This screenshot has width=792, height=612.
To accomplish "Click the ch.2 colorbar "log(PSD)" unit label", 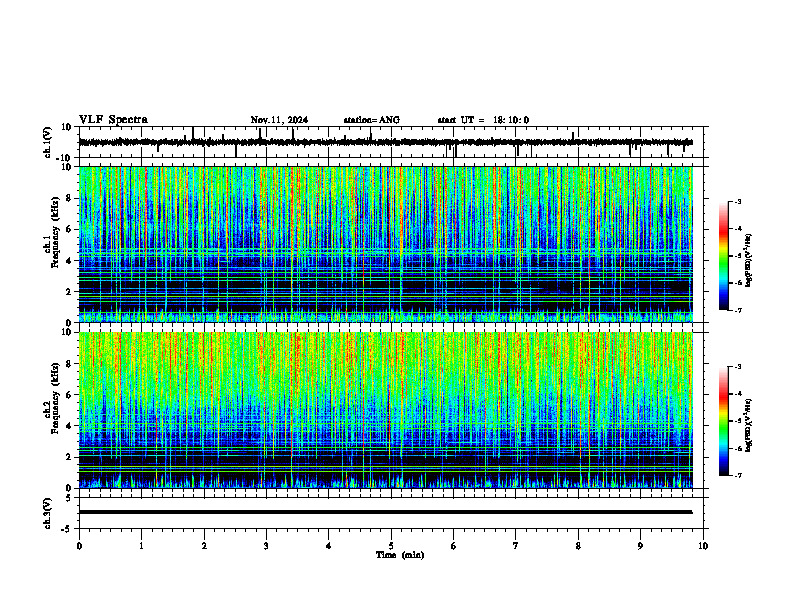I will (x=748, y=425).
